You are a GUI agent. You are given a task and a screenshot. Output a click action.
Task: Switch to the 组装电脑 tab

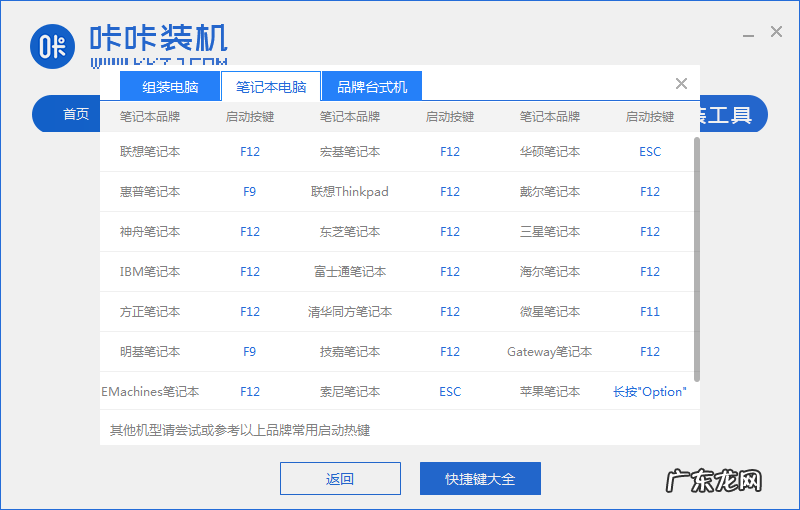(x=170, y=86)
